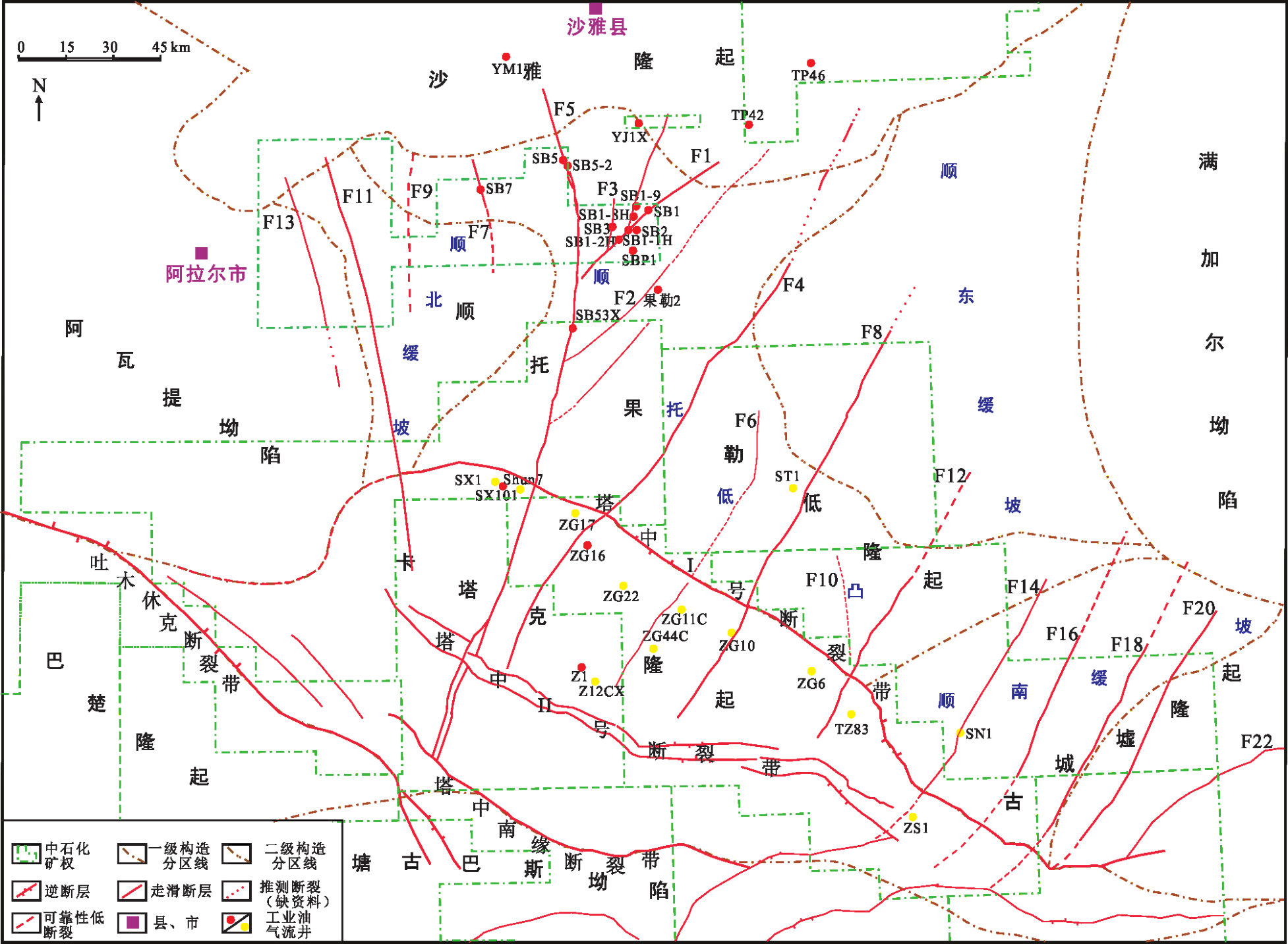
Task: Click the yellow well dot at ZG17
Action: (x=575, y=514)
